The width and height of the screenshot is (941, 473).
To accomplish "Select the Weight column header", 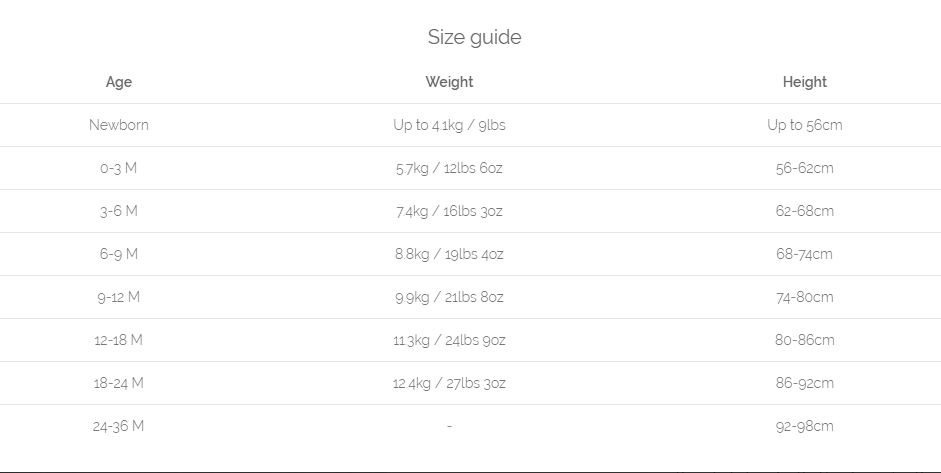I will (449, 82).
